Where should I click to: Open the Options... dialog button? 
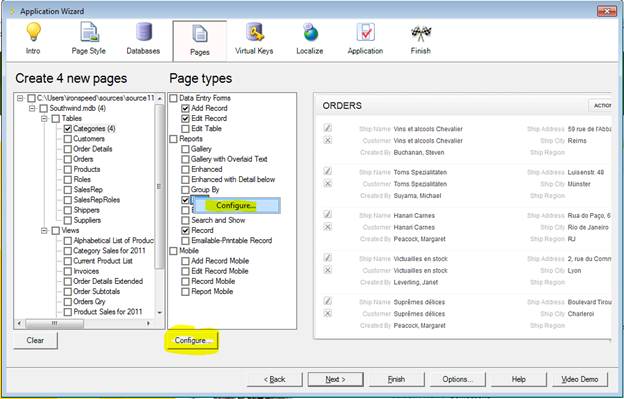pyautogui.click(x=458, y=380)
